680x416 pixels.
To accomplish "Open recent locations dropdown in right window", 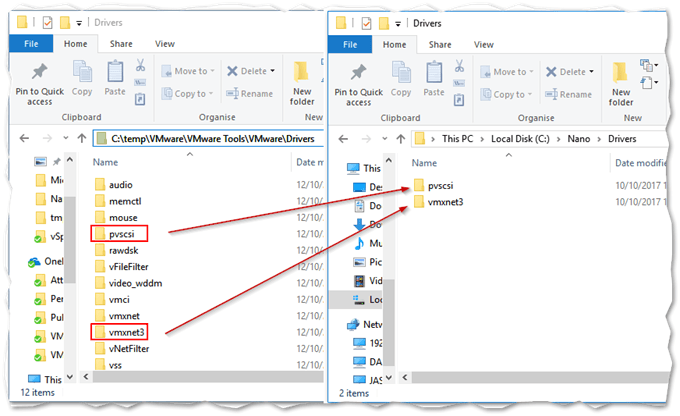I will pyautogui.click(x=385, y=139).
